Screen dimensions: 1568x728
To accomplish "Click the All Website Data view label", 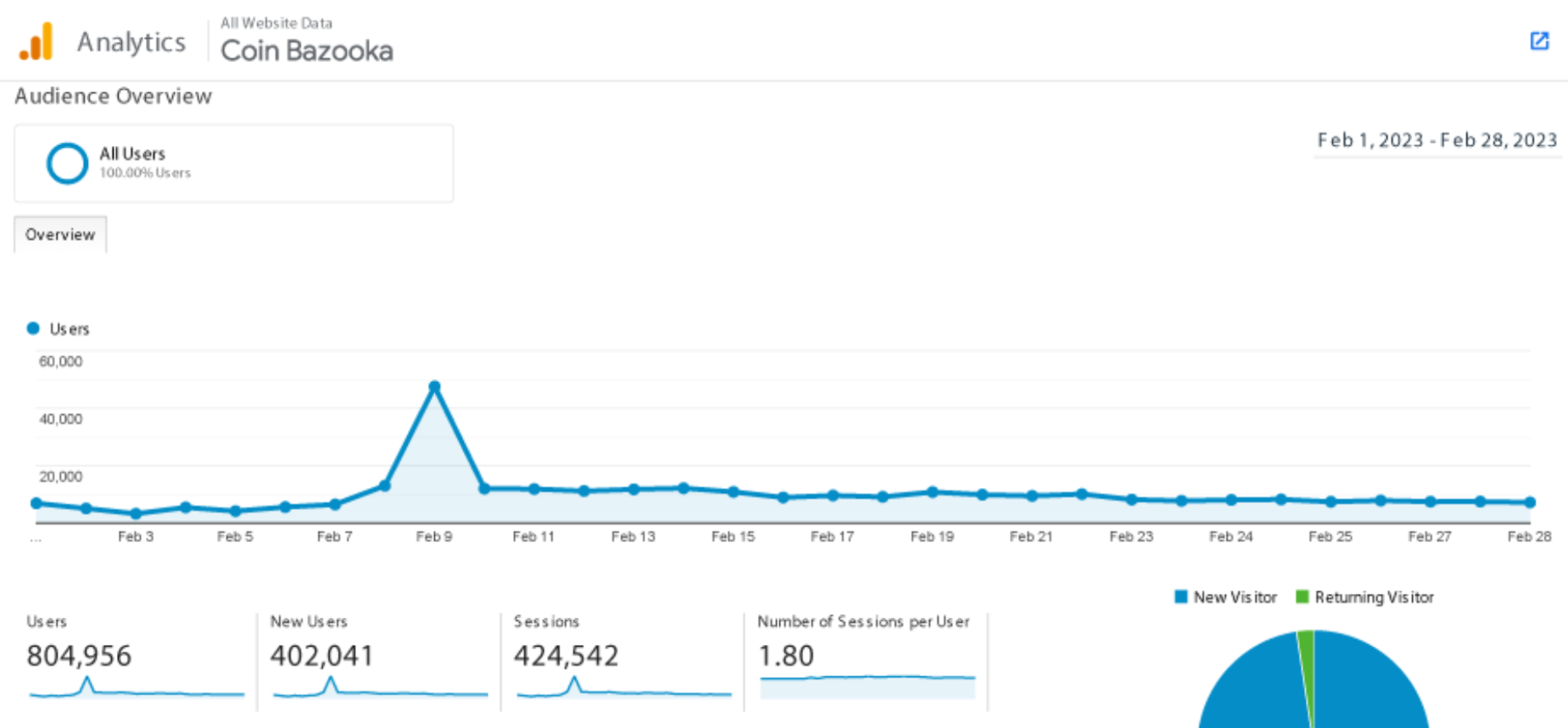I will click(276, 23).
